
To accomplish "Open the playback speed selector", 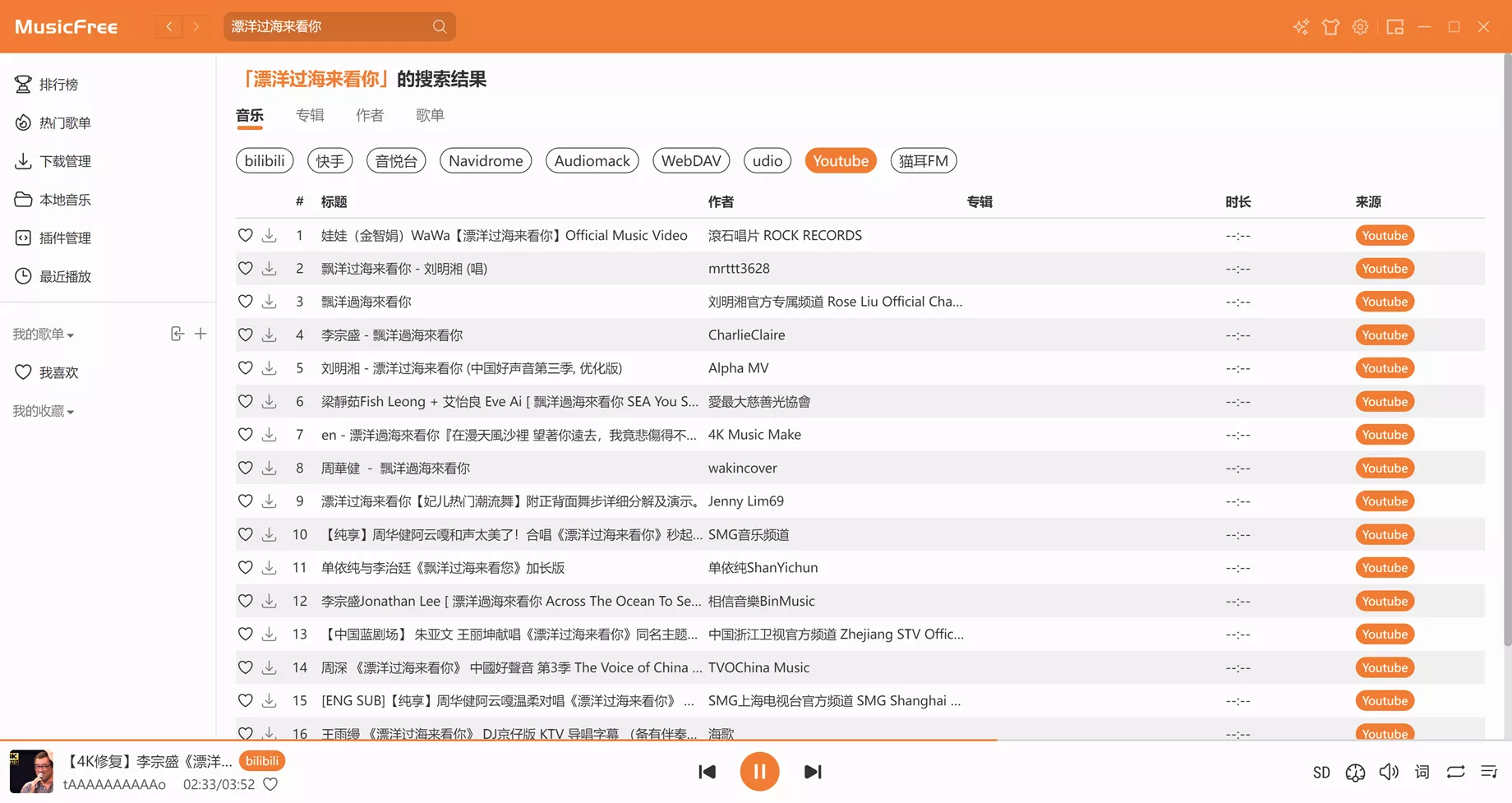I will point(1354,772).
